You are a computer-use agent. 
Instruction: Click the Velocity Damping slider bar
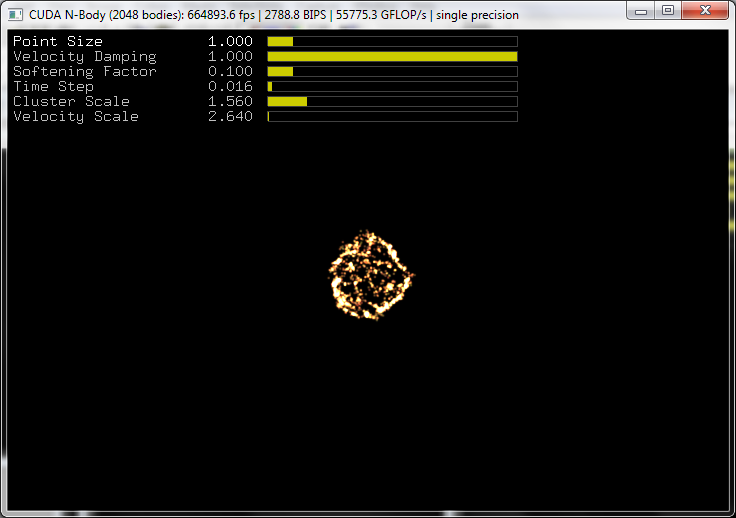click(392, 57)
